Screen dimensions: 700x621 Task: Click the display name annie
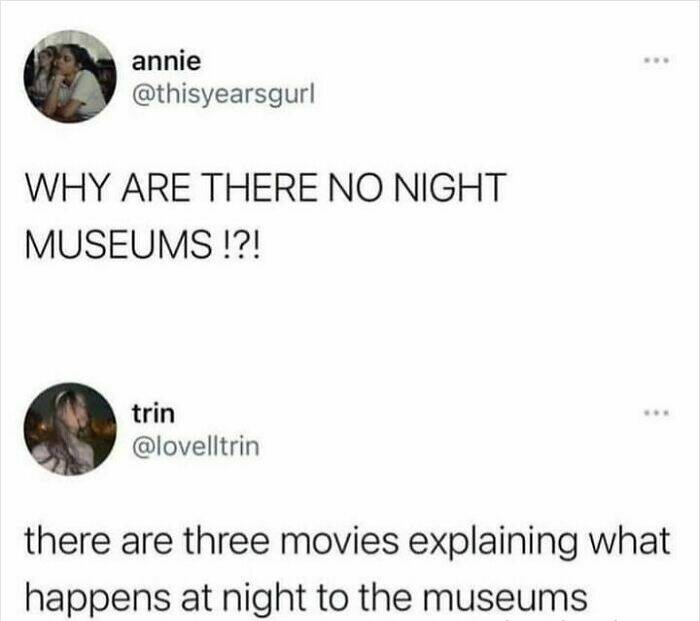coord(166,61)
